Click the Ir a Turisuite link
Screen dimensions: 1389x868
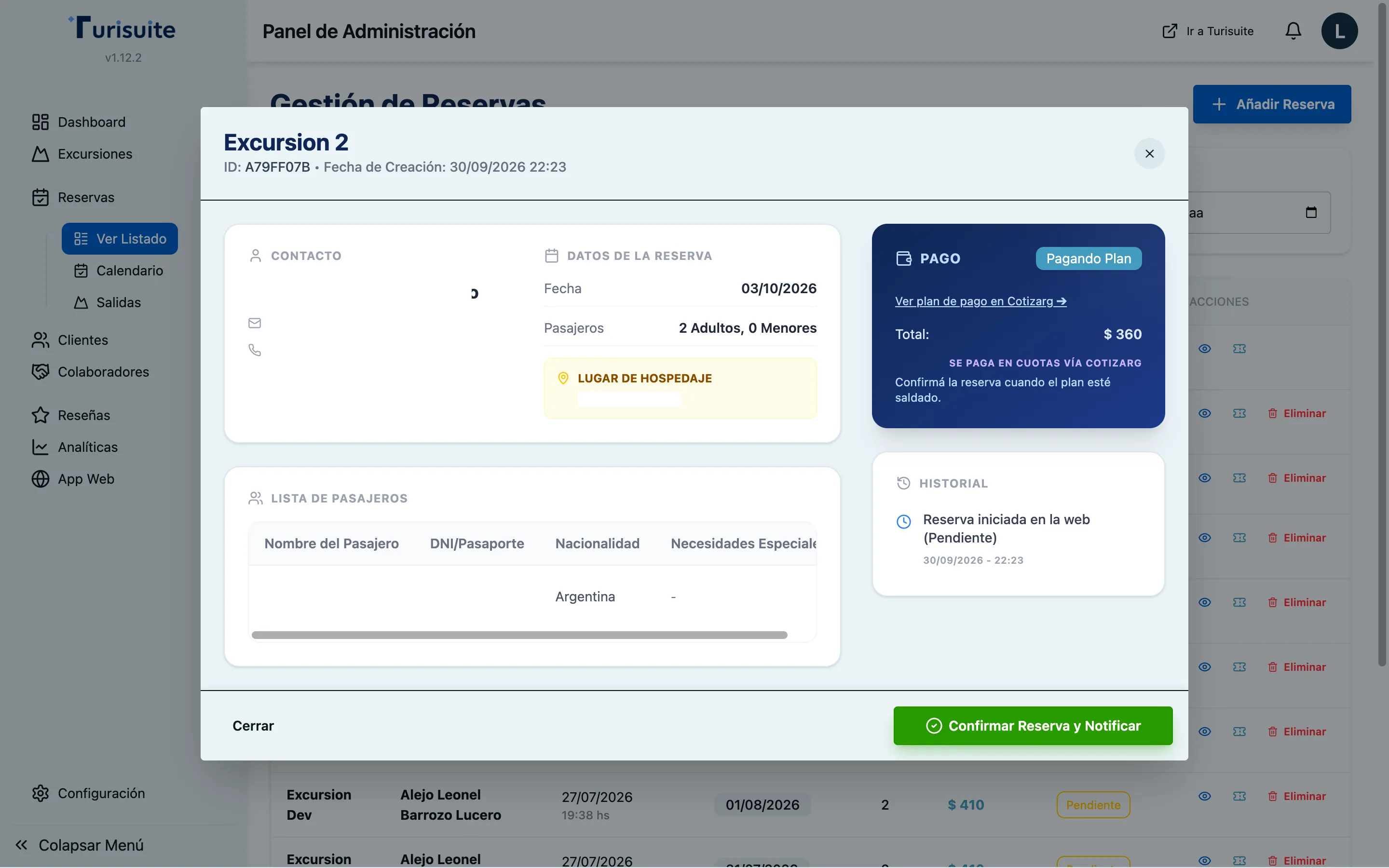pyautogui.click(x=1208, y=31)
